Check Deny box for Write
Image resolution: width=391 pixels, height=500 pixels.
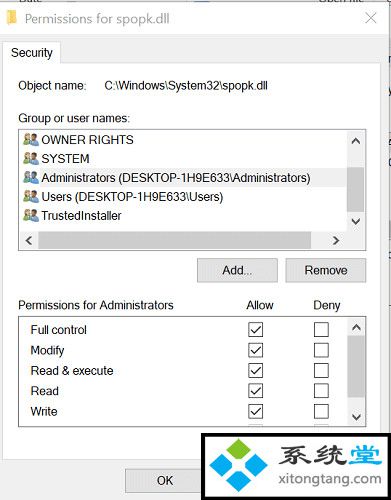[321, 411]
